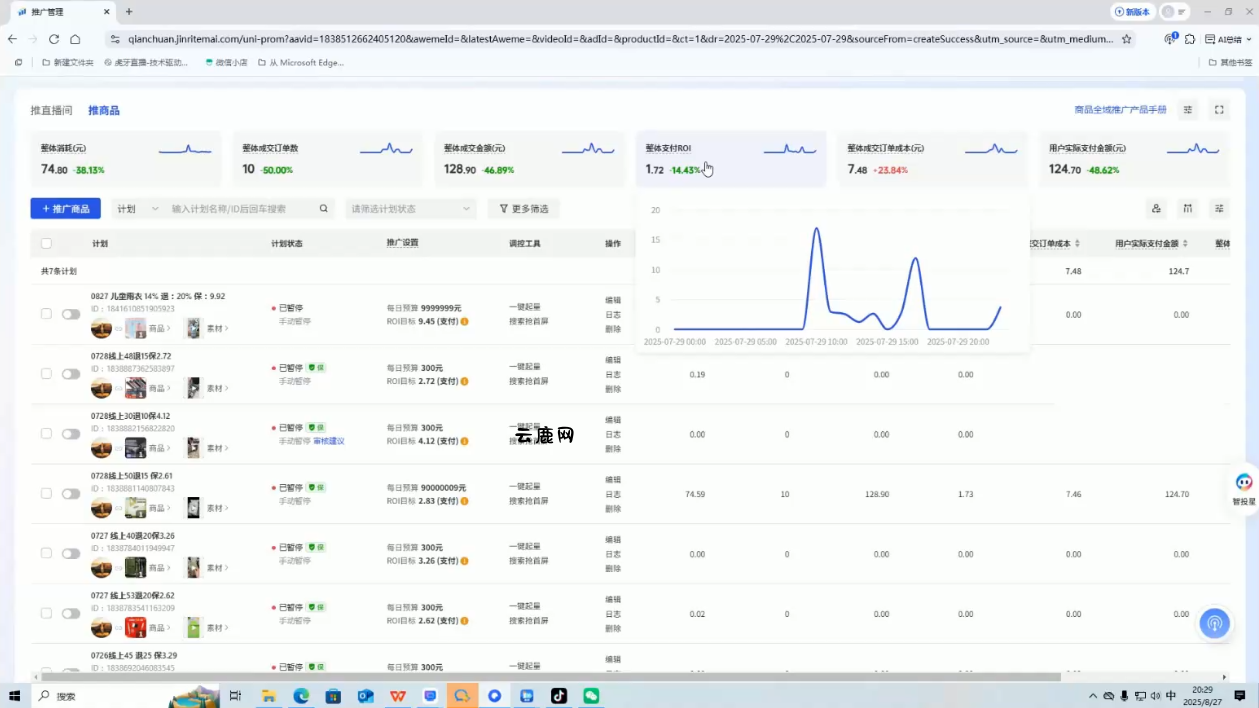Click the blue floating broadcast icon
This screenshot has height=708, width=1259.
coord(1215,624)
